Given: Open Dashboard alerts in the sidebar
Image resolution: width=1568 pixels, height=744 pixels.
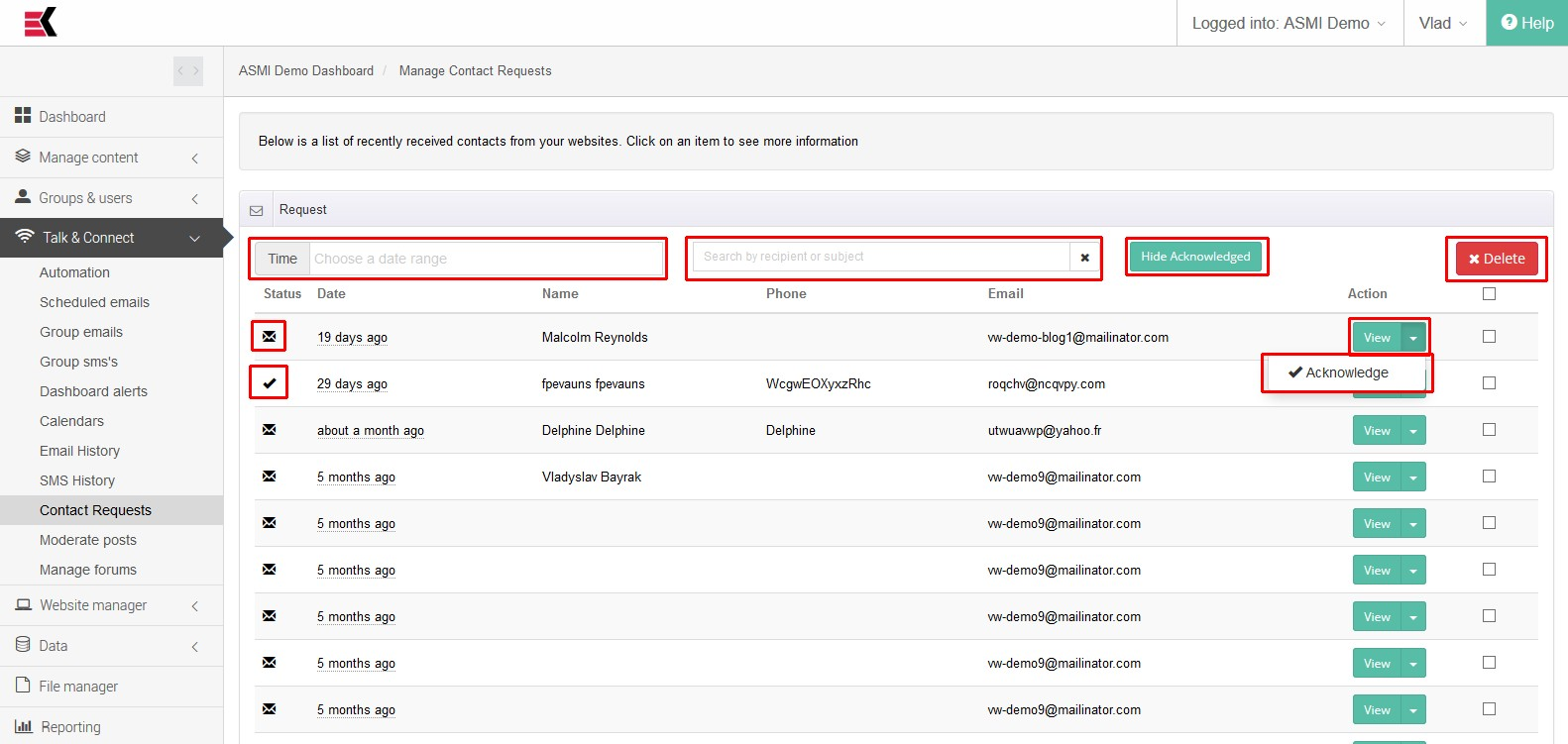Looking at the screenshot, I should tap(93, 391).
